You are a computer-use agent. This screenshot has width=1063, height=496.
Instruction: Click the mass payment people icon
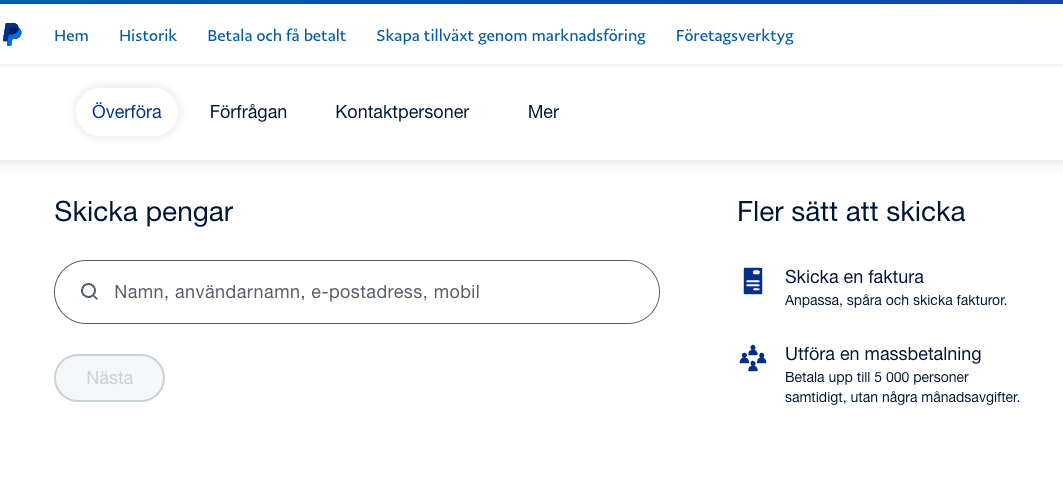pyautogui.click(x=753, y=358)
